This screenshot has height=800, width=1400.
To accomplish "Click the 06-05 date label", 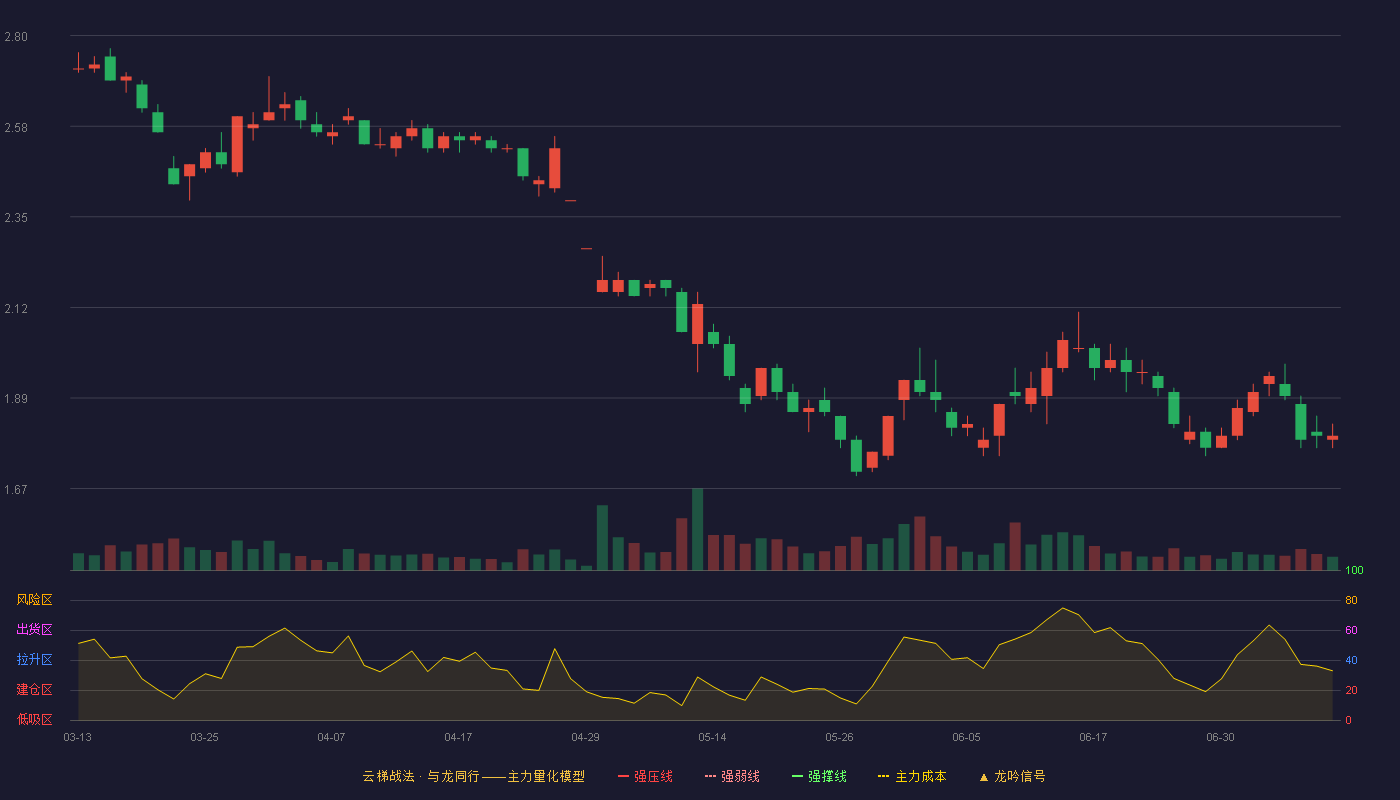I will click(966, 737).
